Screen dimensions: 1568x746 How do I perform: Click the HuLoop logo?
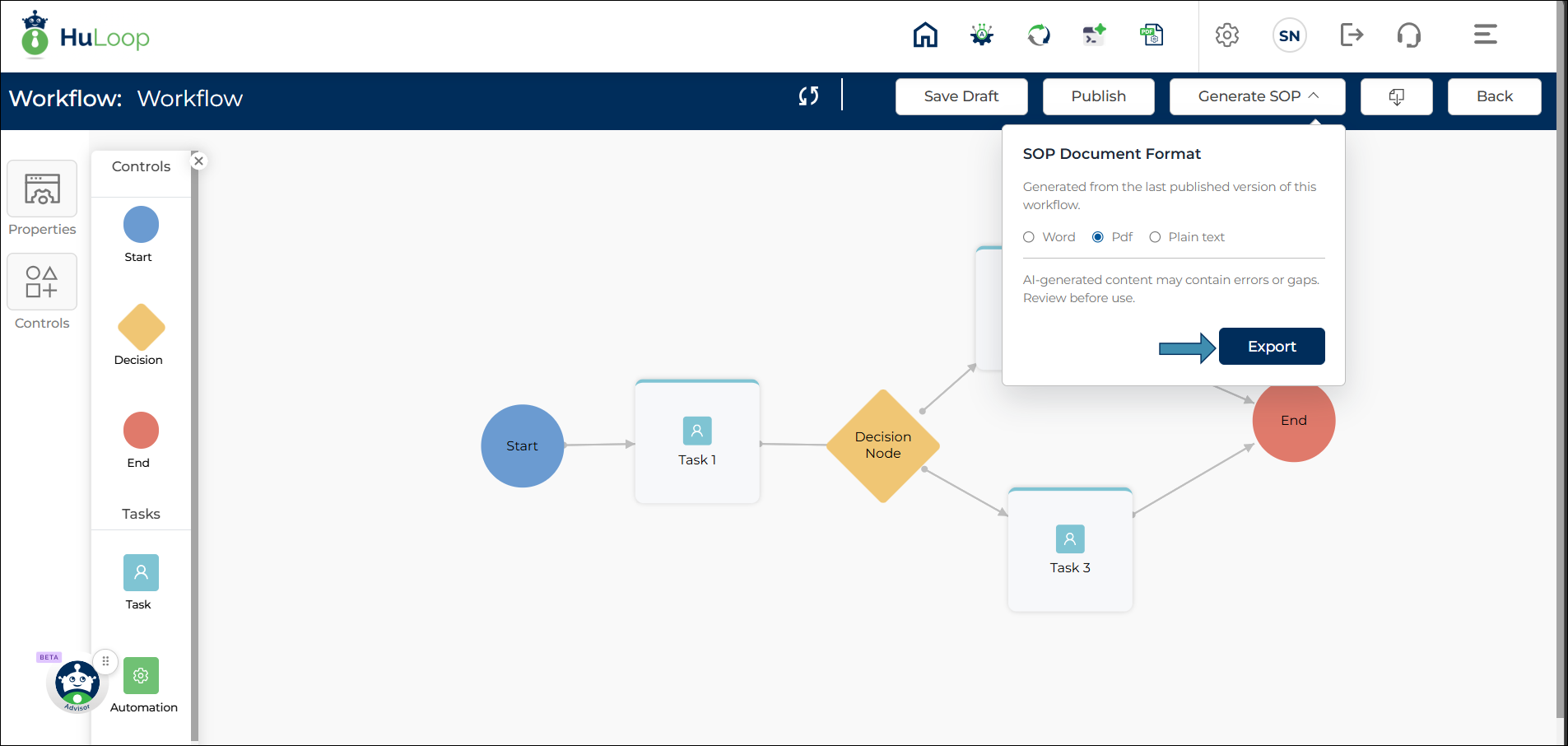coord(85,35)
